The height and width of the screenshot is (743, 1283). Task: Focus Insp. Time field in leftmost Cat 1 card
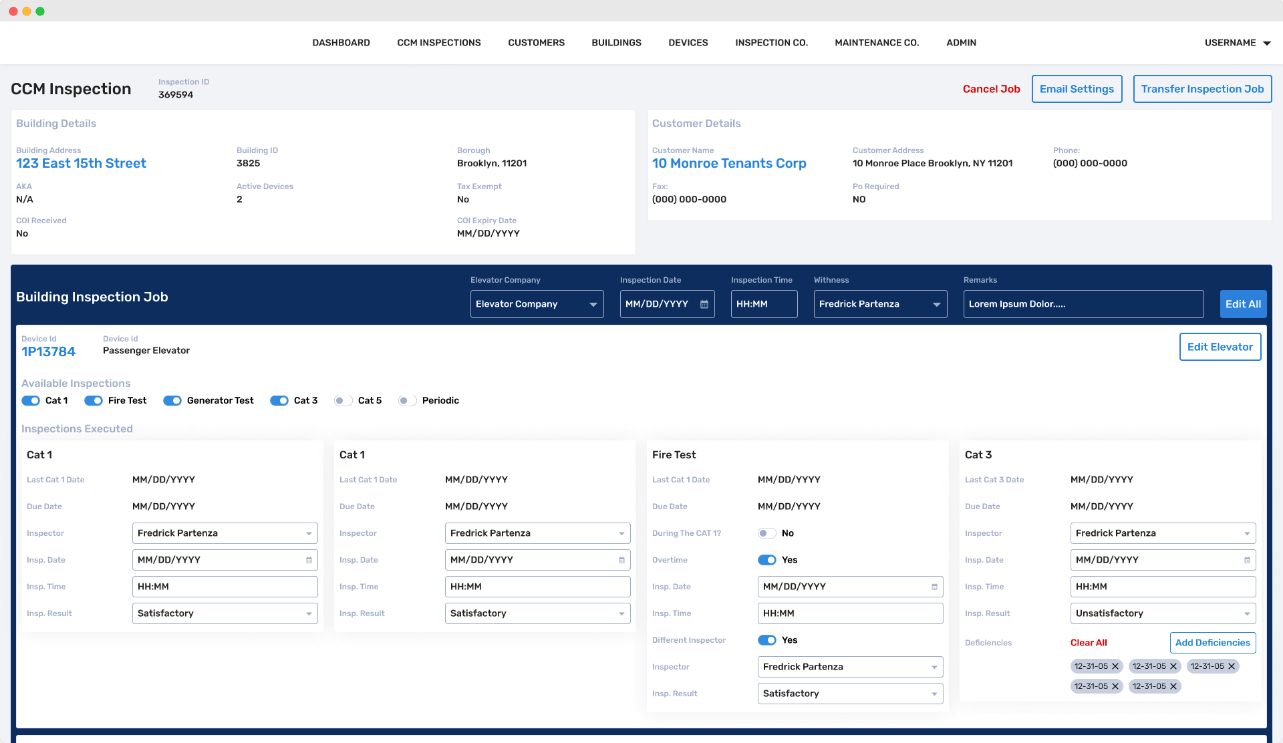pos(225,587)
